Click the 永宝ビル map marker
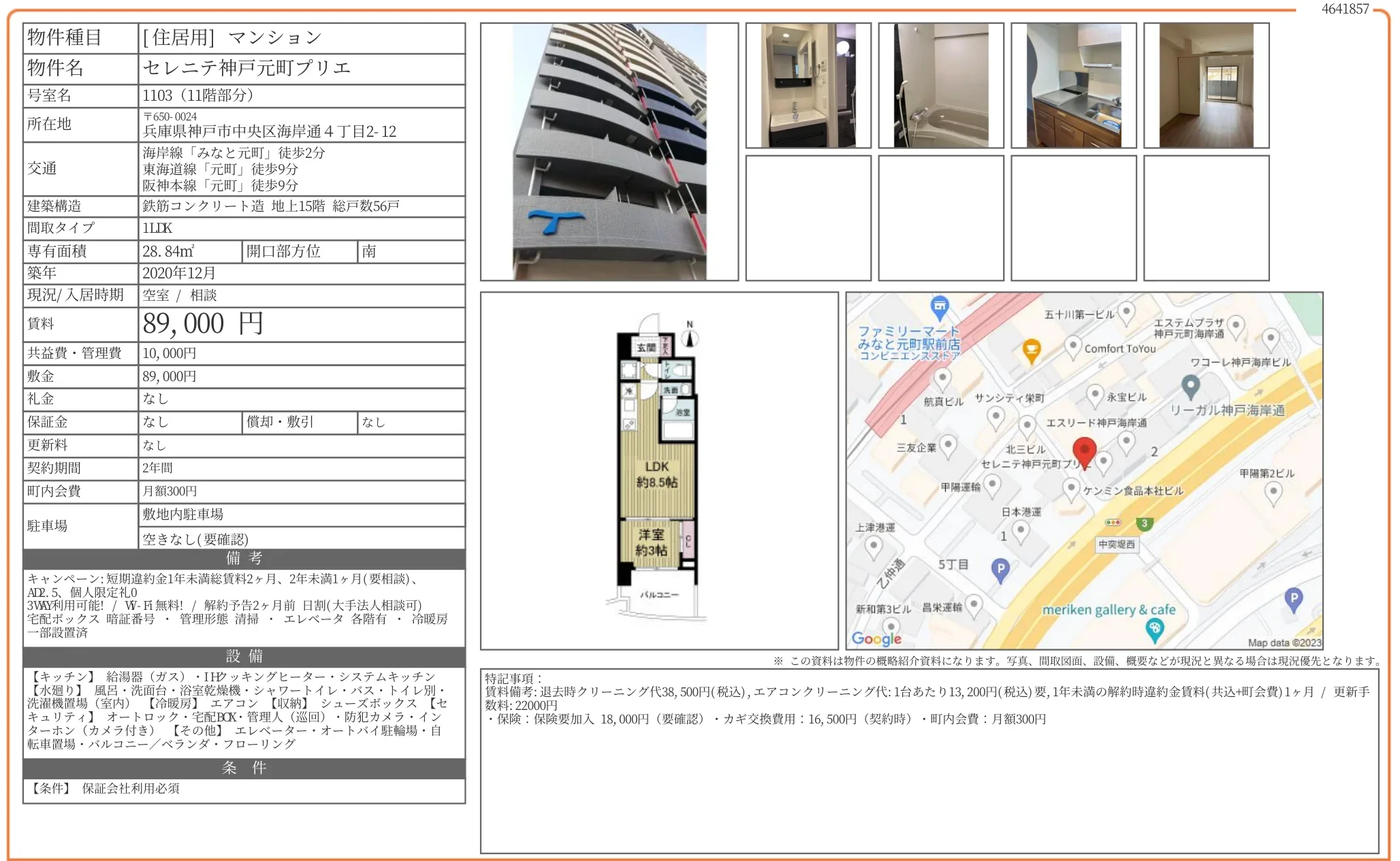Viewport: 1400px width, 861px height. coord(1095,393)
